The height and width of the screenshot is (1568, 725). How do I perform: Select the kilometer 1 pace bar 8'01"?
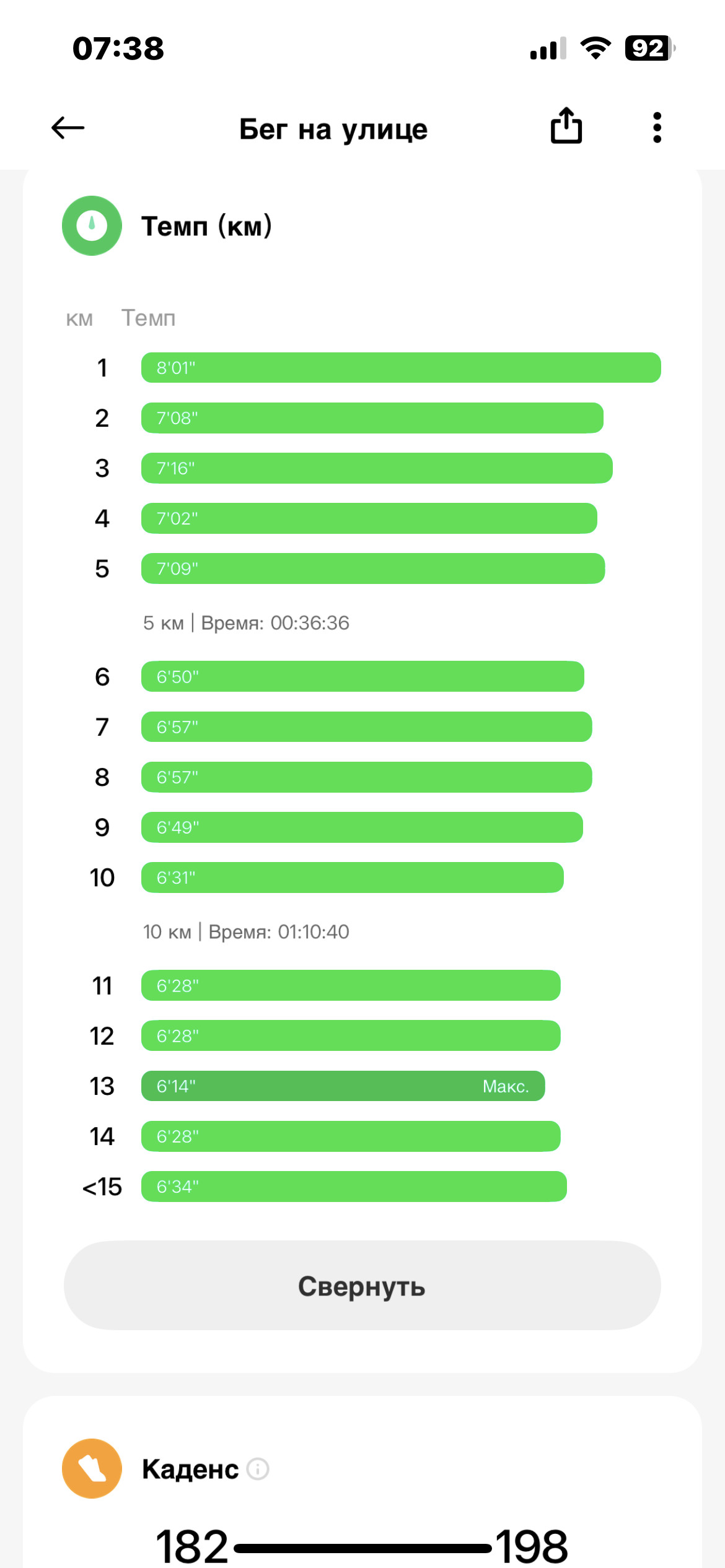pos(401,368)
